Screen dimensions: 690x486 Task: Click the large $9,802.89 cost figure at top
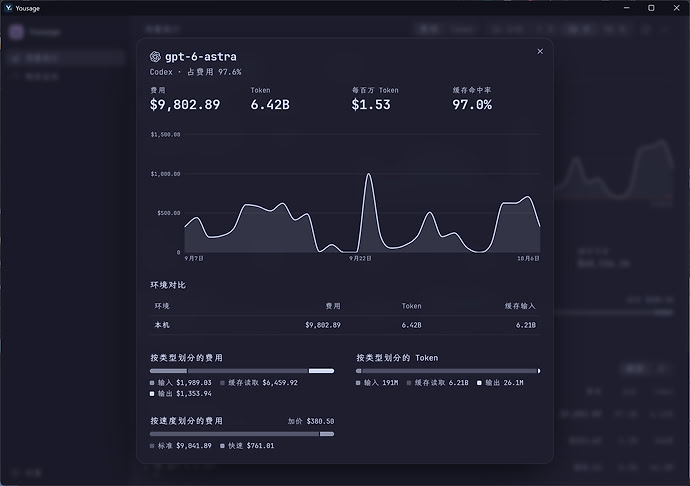(x=185, y=104)
